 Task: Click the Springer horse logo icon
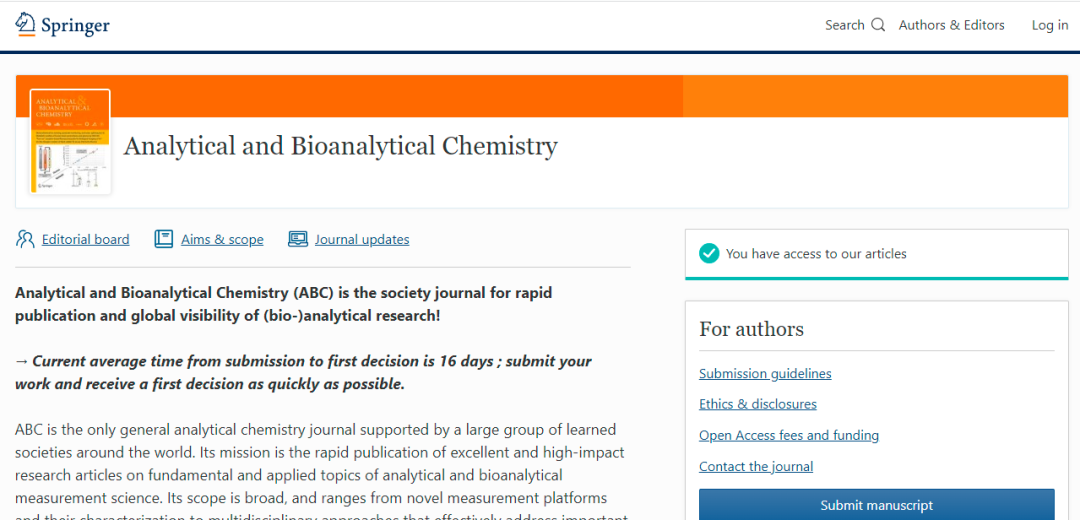pyautogui.click(x=25, y=24)
